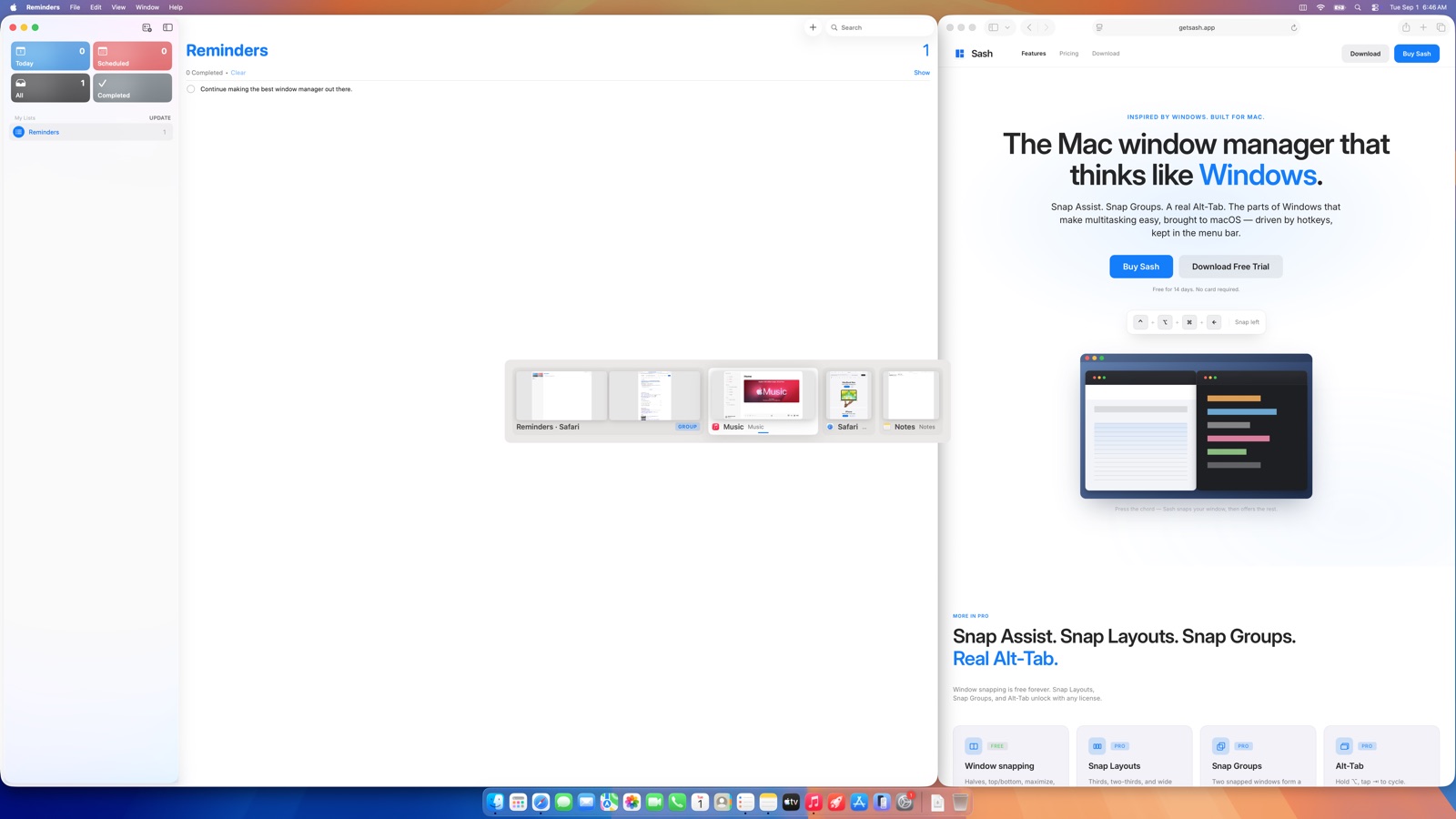Screen dimensions: 1456x819
Task: Open Control Center in the menu bar
Action: pos(1375,7)
